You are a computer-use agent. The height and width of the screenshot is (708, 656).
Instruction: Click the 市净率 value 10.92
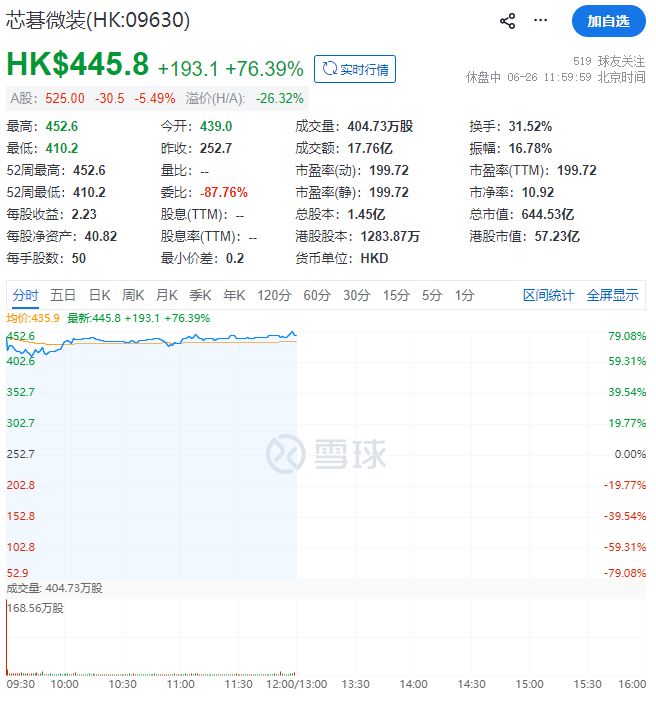point(538,193)
